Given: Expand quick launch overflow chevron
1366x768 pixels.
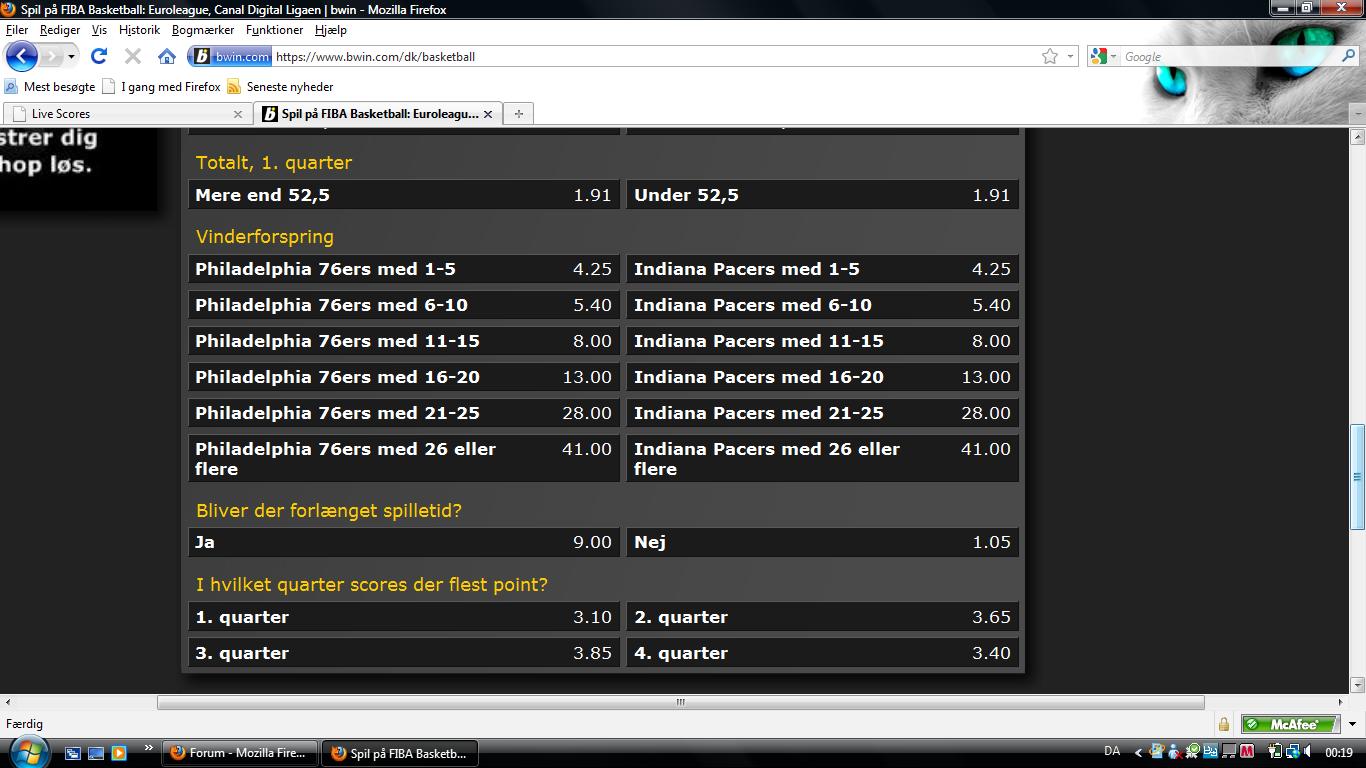Looking at the screenshot, I should coord(149,748).
